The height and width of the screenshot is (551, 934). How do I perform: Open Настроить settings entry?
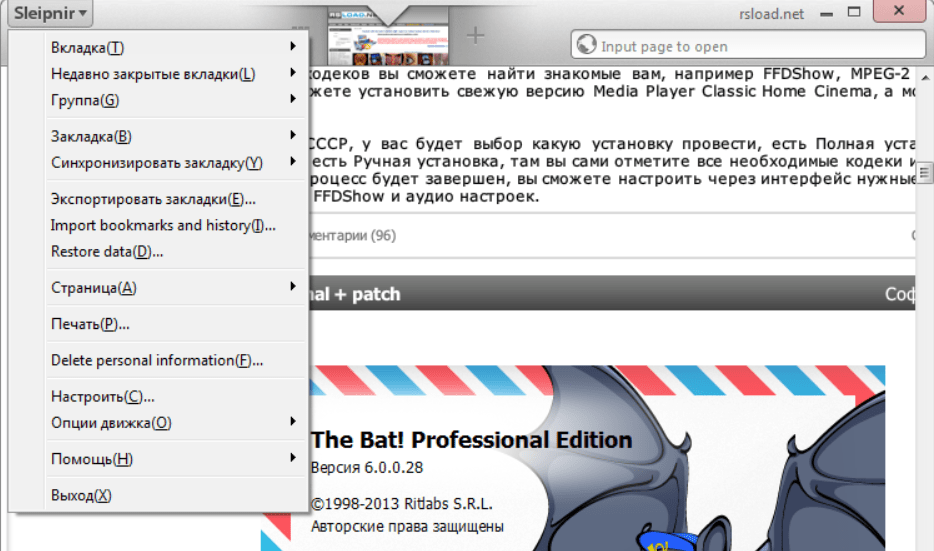tap(102, 397)
